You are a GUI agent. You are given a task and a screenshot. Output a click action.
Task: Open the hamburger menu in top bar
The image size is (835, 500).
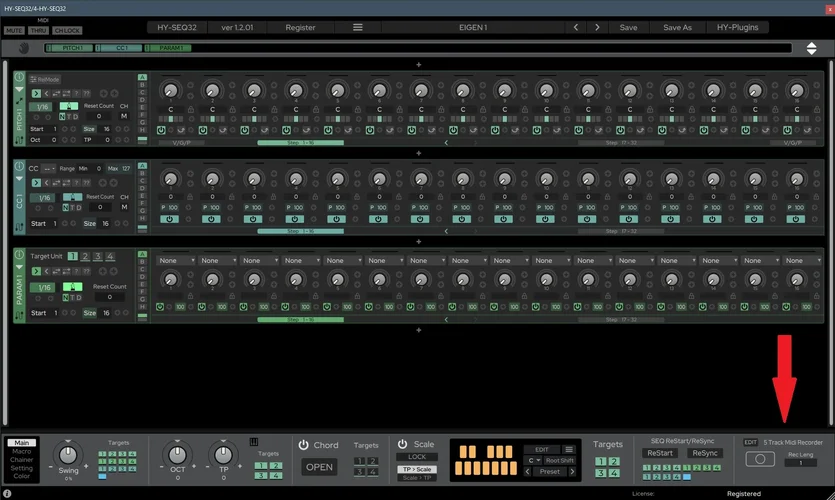click(358, 27)
